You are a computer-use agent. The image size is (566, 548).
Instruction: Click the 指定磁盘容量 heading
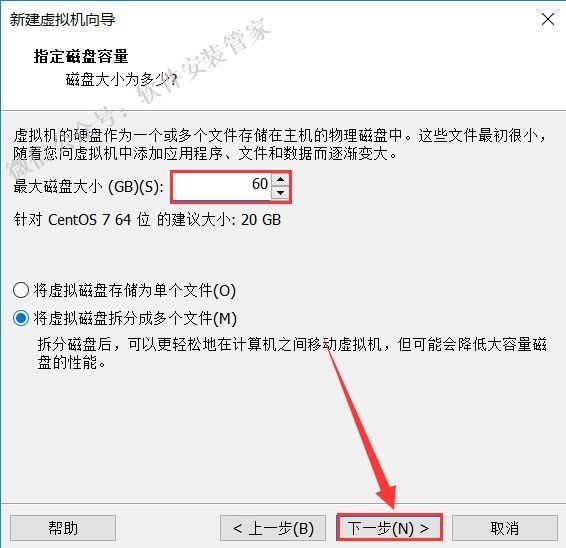(x=81, y=57)
